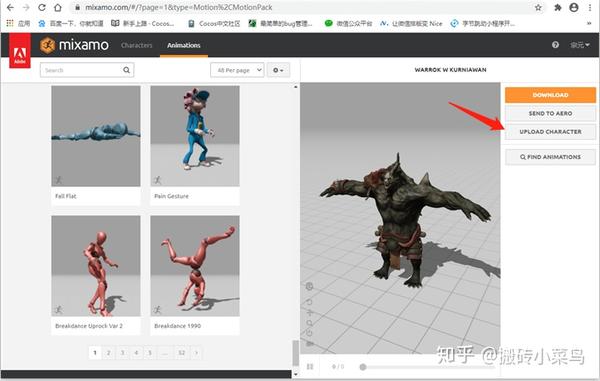Screen dimensions: 600x381
Task: Switch to the Animations tab
Action: coord(184,45)
